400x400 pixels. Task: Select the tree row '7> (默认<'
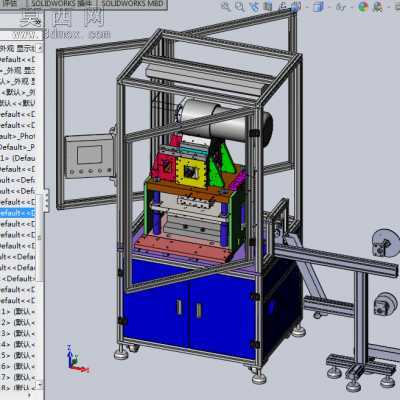coord(17,378)
